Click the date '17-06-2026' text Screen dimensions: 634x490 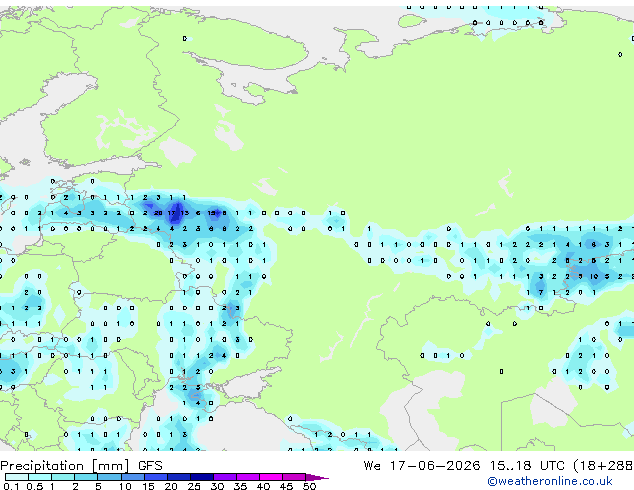[435, 466]
